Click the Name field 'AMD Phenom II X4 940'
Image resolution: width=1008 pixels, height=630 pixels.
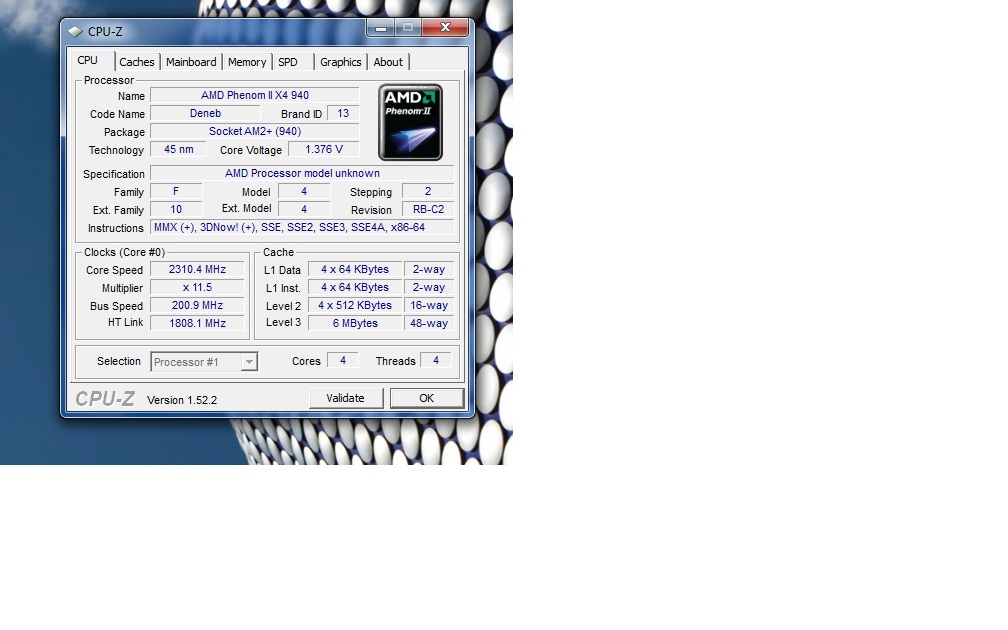point(255,95)
